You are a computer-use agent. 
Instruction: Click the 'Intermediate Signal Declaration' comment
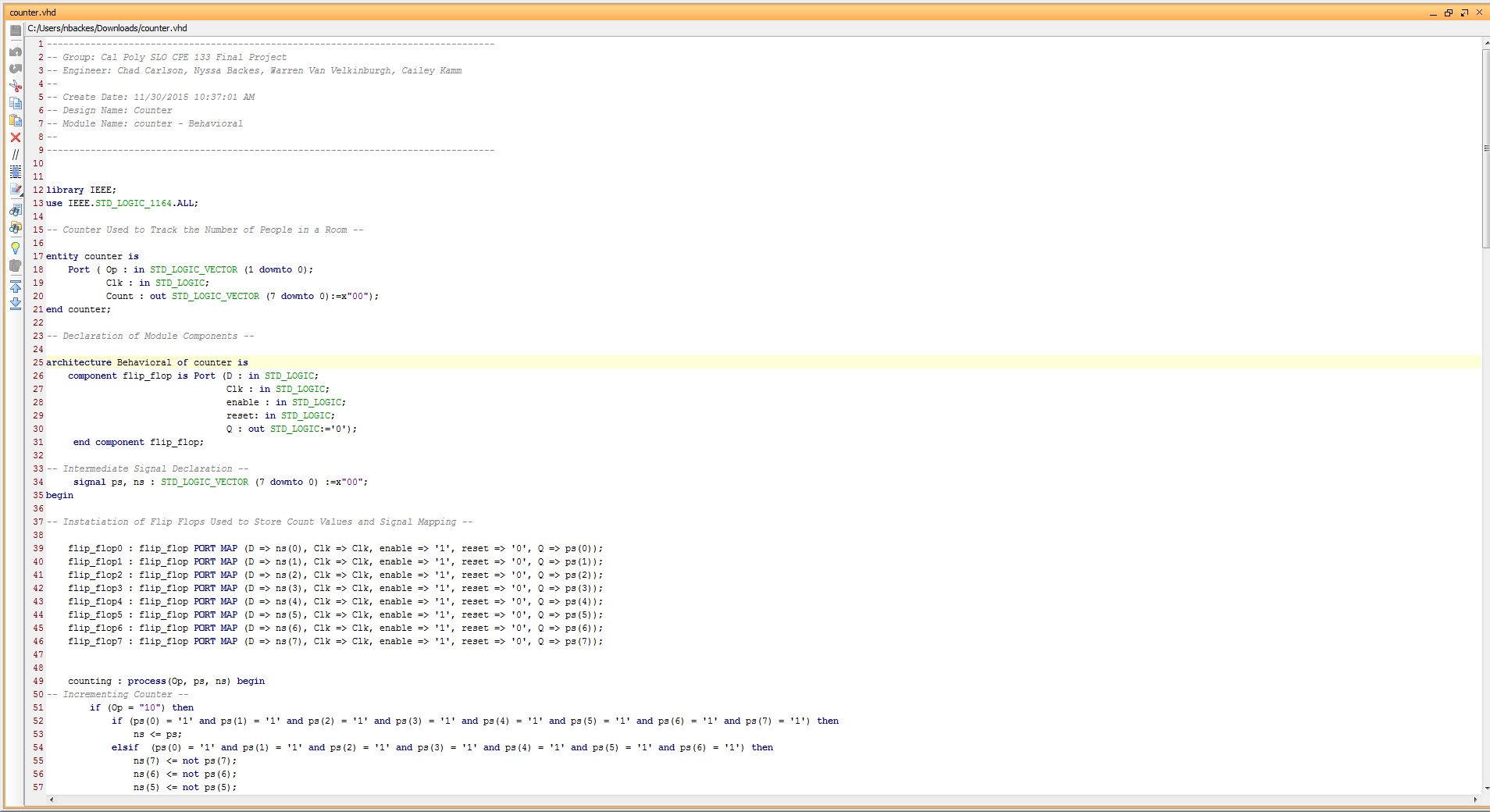[148, 468]
